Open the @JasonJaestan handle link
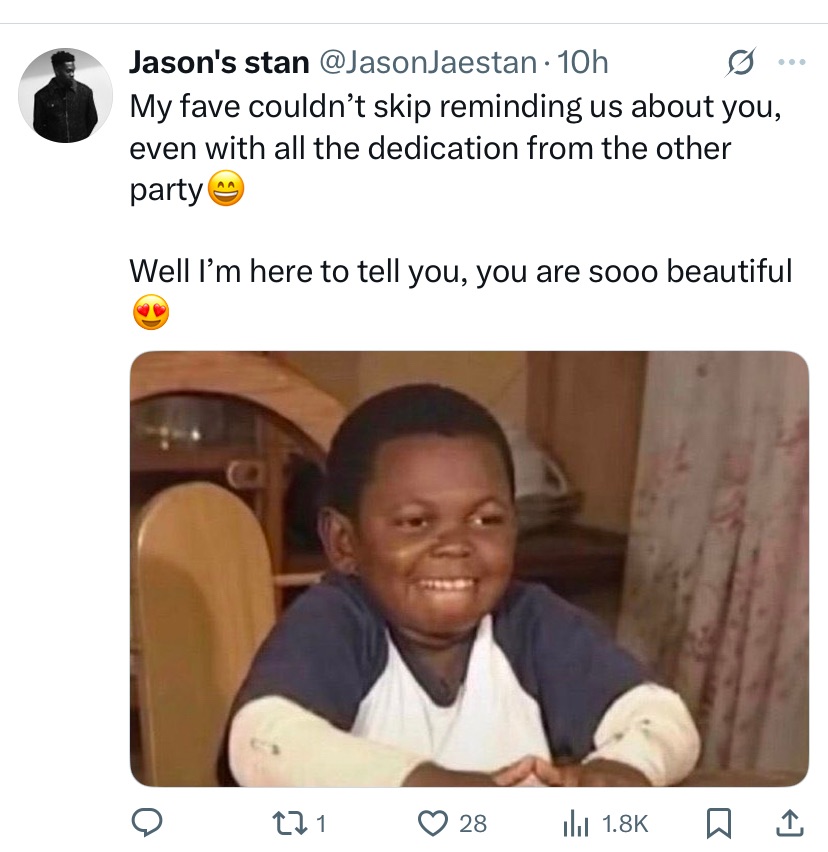The image size is (828, 852). [x=428, y=62]
